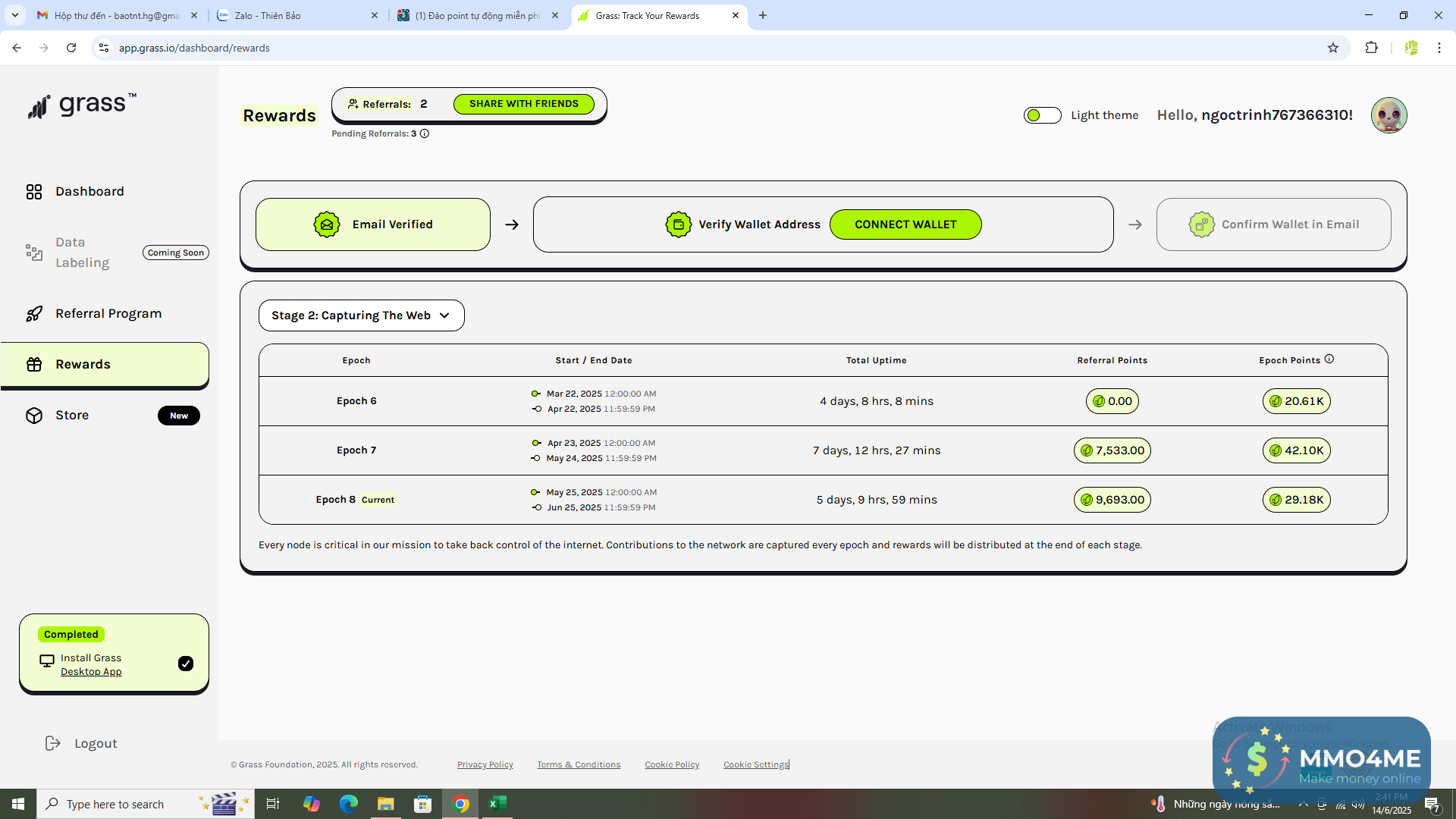
Task: Bookmark this page with star icon
Action: coord(1333,48)
